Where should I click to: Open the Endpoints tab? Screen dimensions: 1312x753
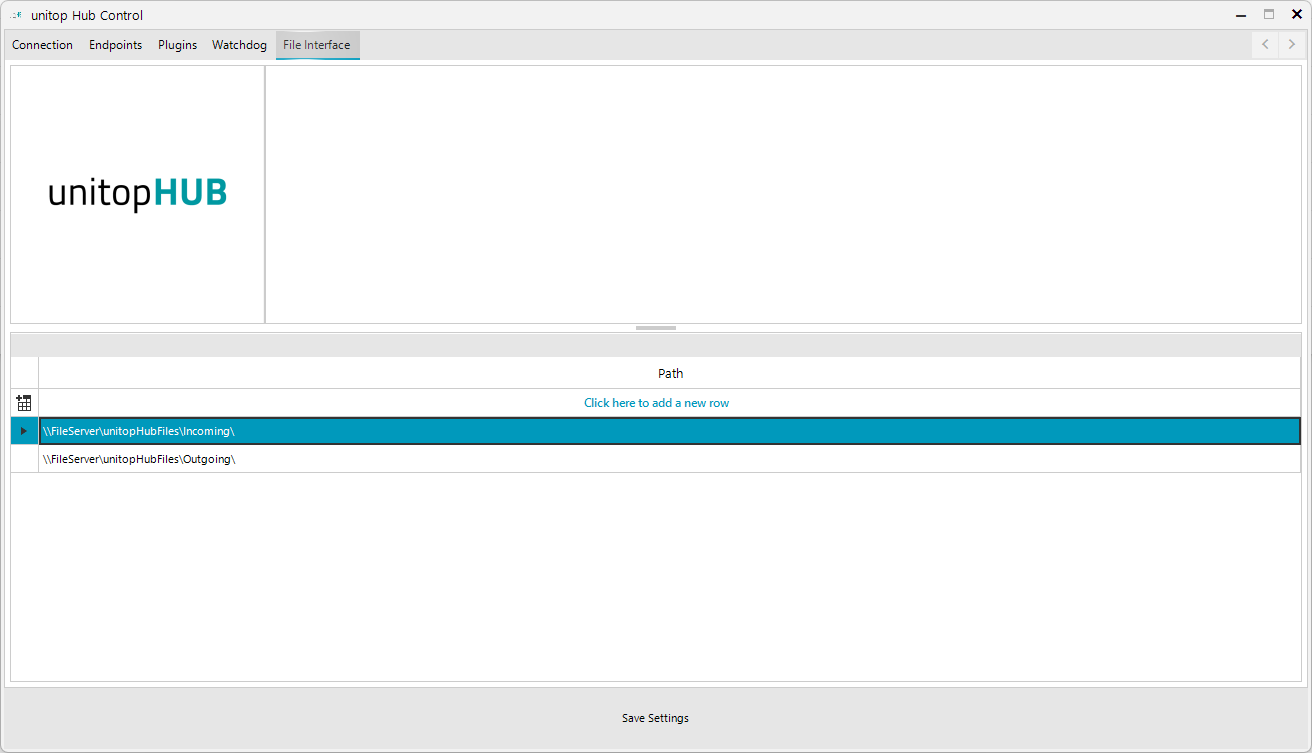(115, 45)
